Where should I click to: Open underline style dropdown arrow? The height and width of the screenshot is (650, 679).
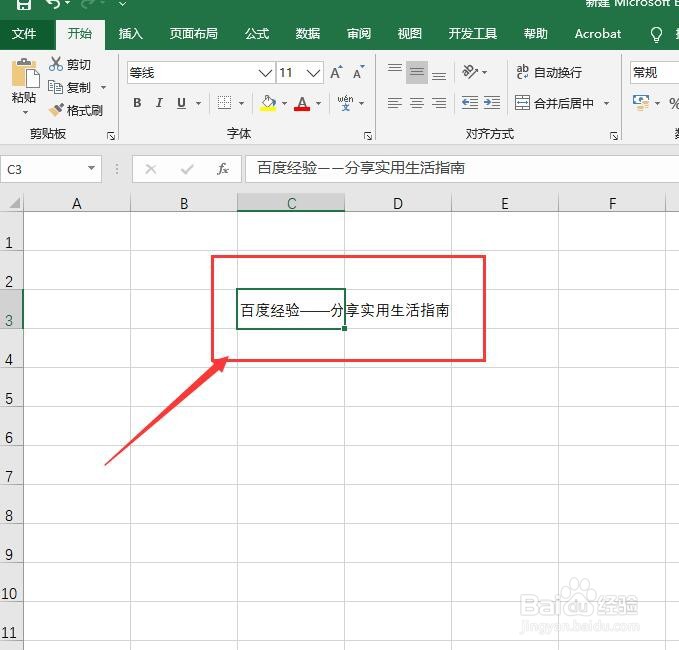pos(198,103)
